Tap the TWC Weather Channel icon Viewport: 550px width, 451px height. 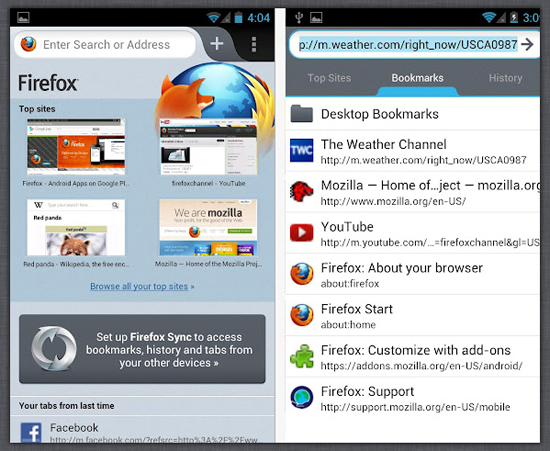(302, 150)
